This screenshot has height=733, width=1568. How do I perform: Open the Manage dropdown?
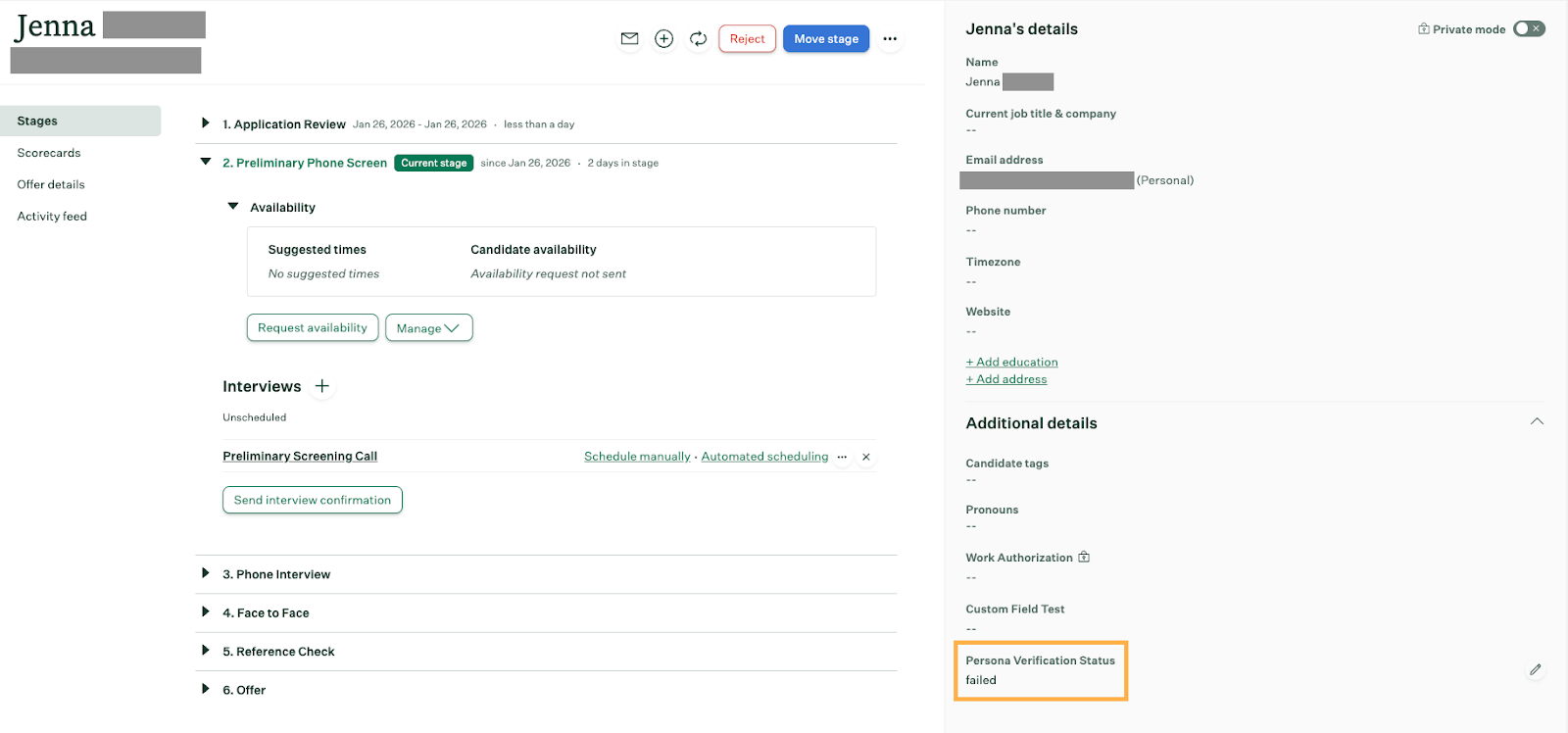(x=428, y=328)
